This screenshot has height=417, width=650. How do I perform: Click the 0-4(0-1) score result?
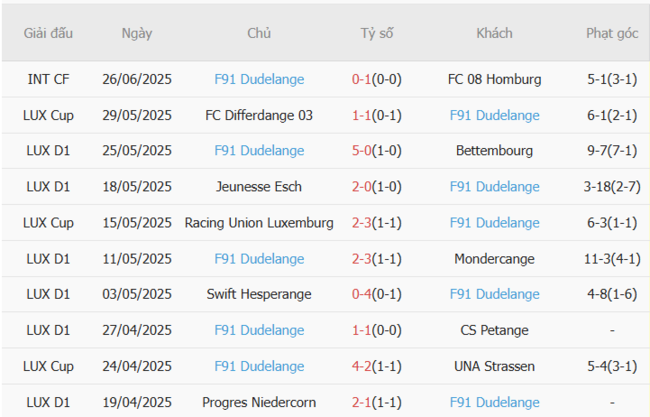point(377,294)
